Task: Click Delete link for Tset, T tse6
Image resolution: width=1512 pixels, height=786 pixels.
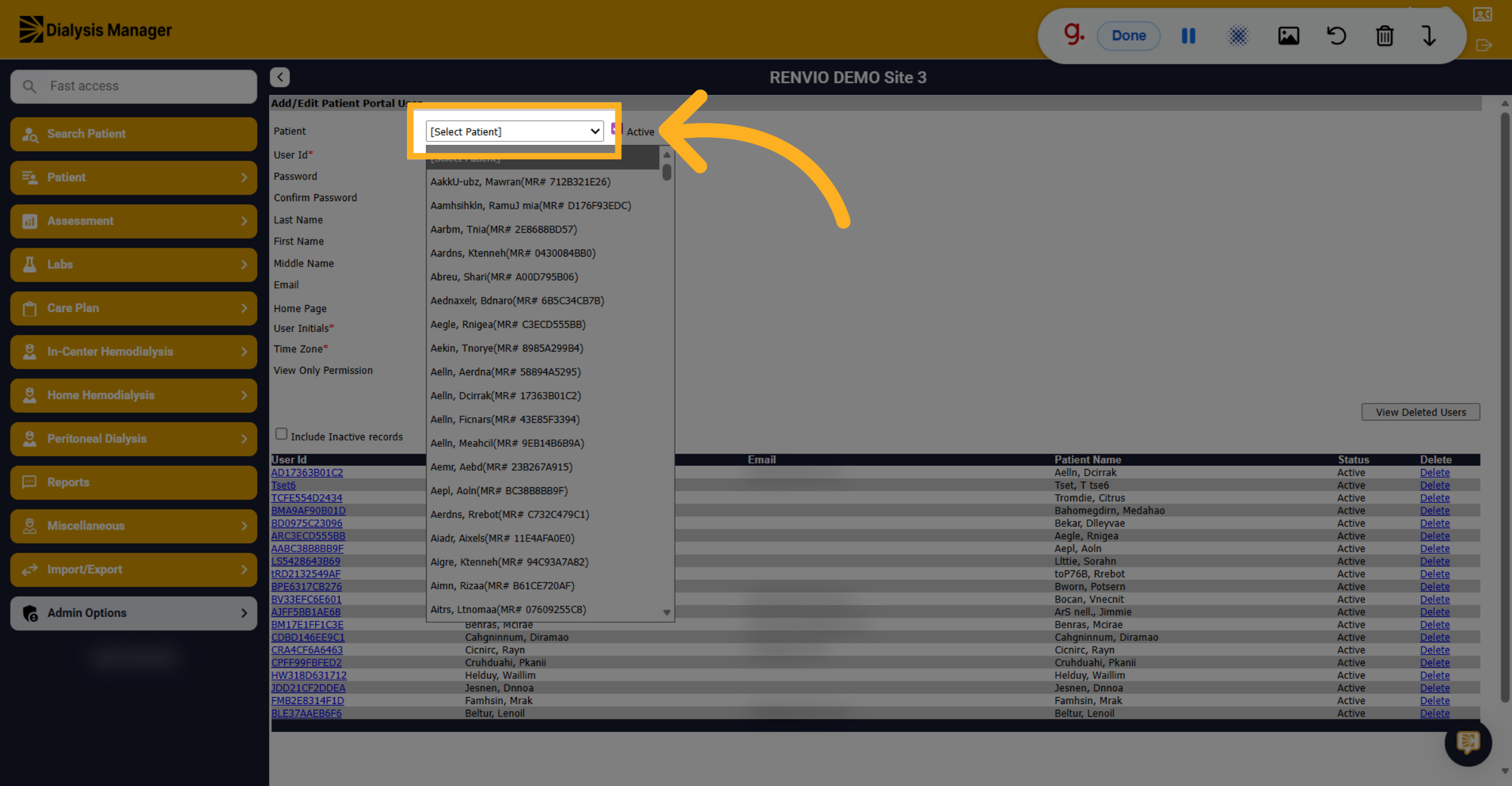Action: 1435,485
